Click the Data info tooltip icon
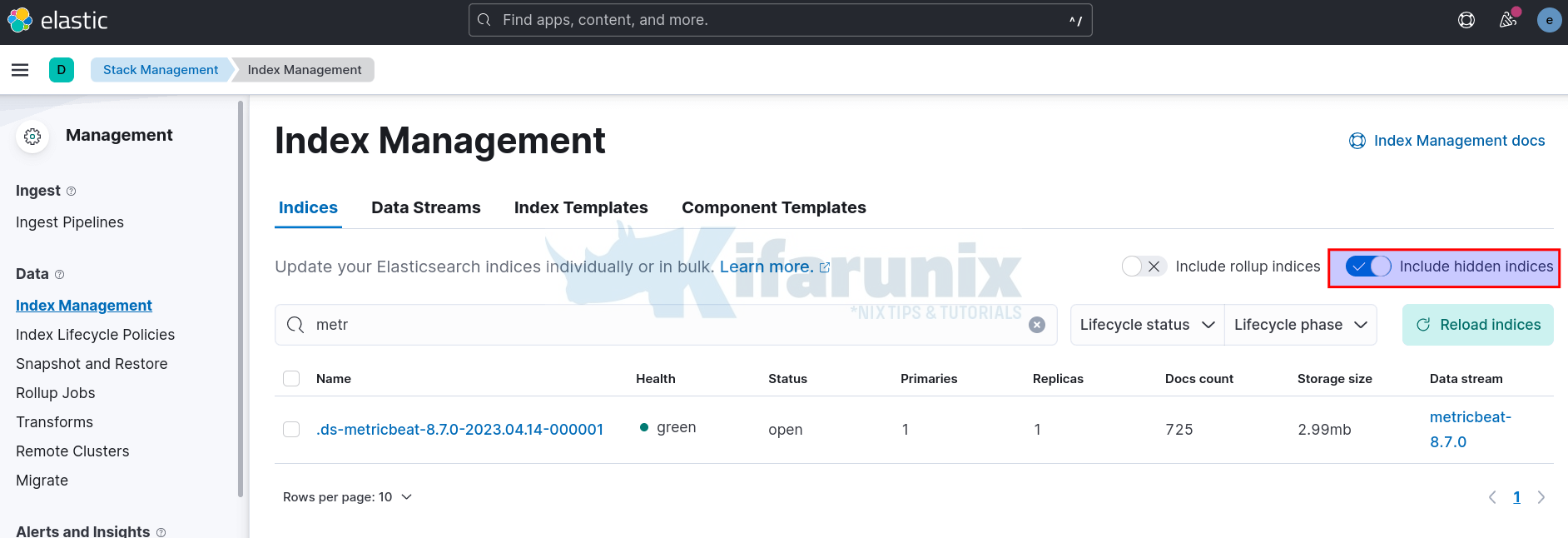The image size is (1568, 538). (59, 275)
